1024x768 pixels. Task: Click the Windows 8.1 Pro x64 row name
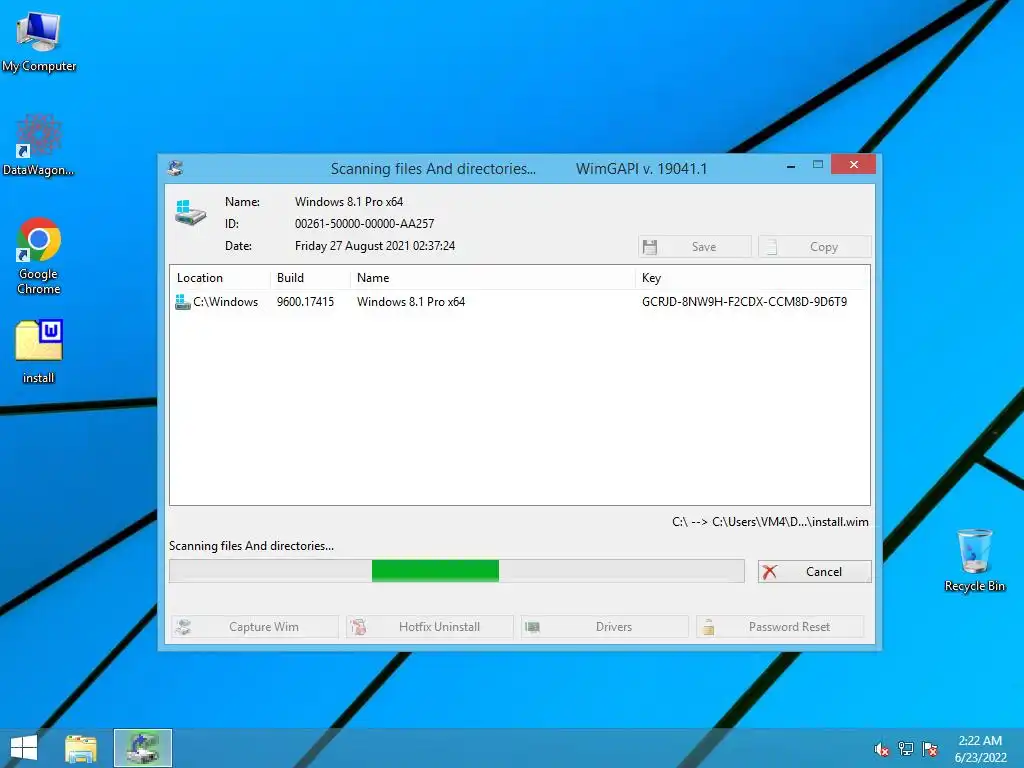tap(411, 302)
